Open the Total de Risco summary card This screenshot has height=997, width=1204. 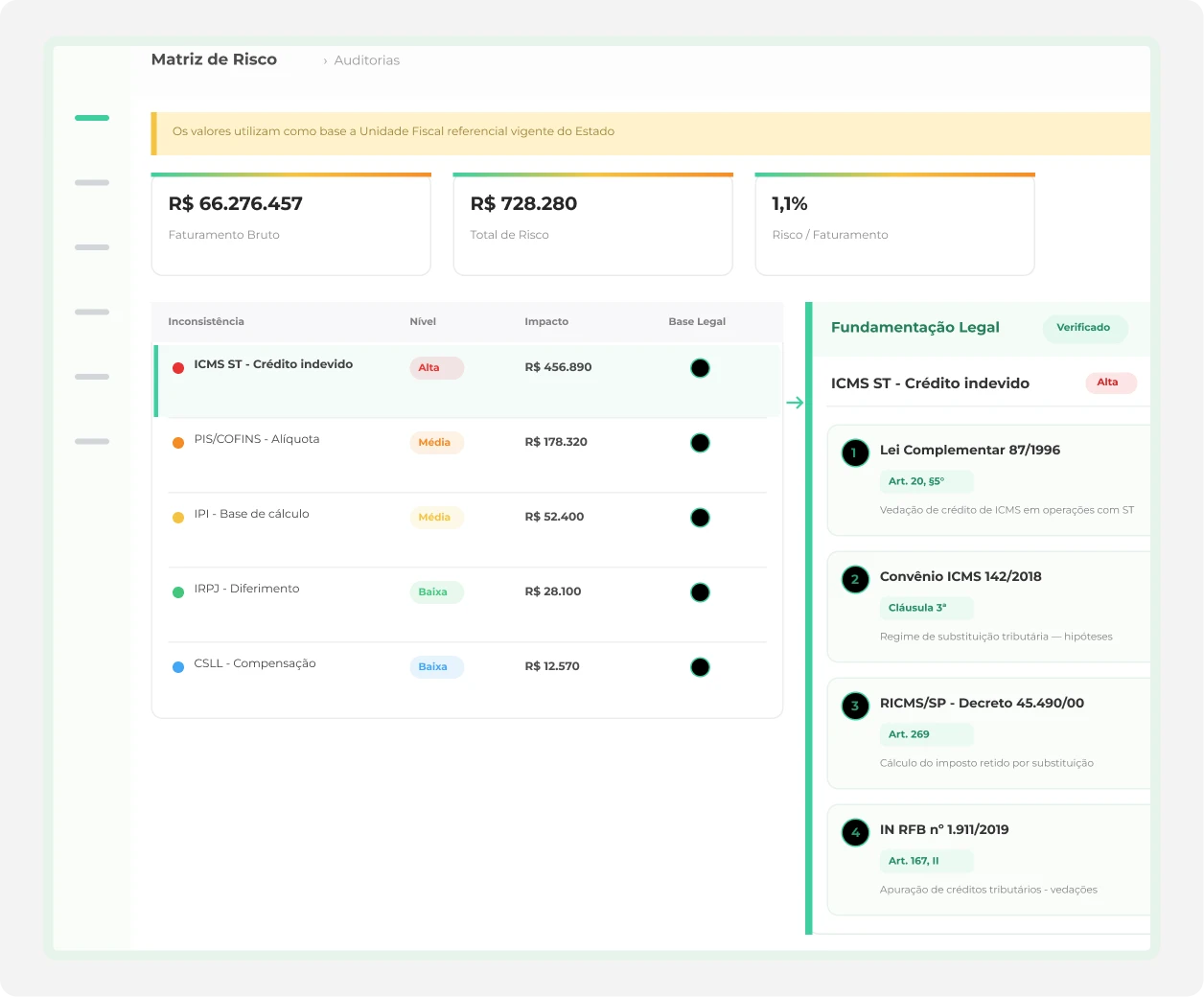[592, 224]
